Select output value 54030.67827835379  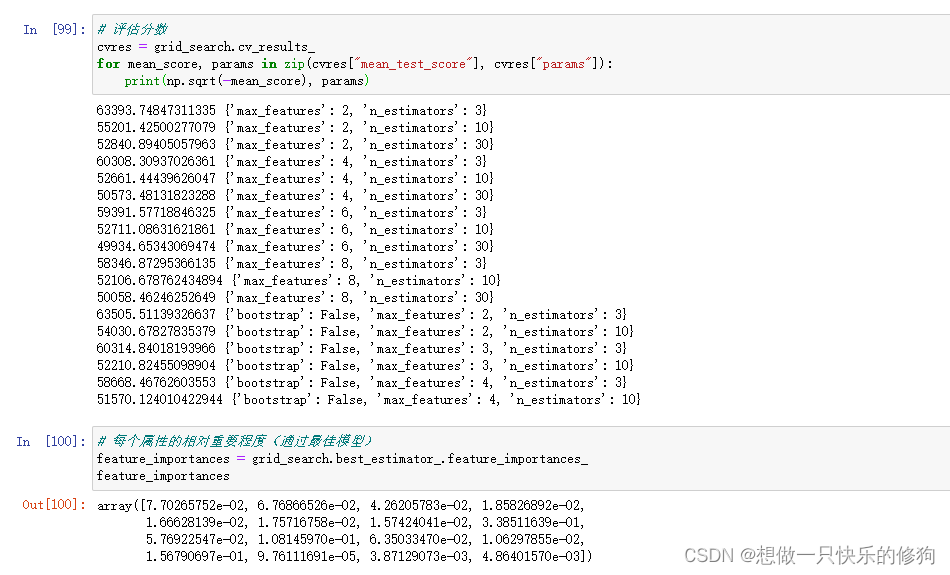click(156, 331)
